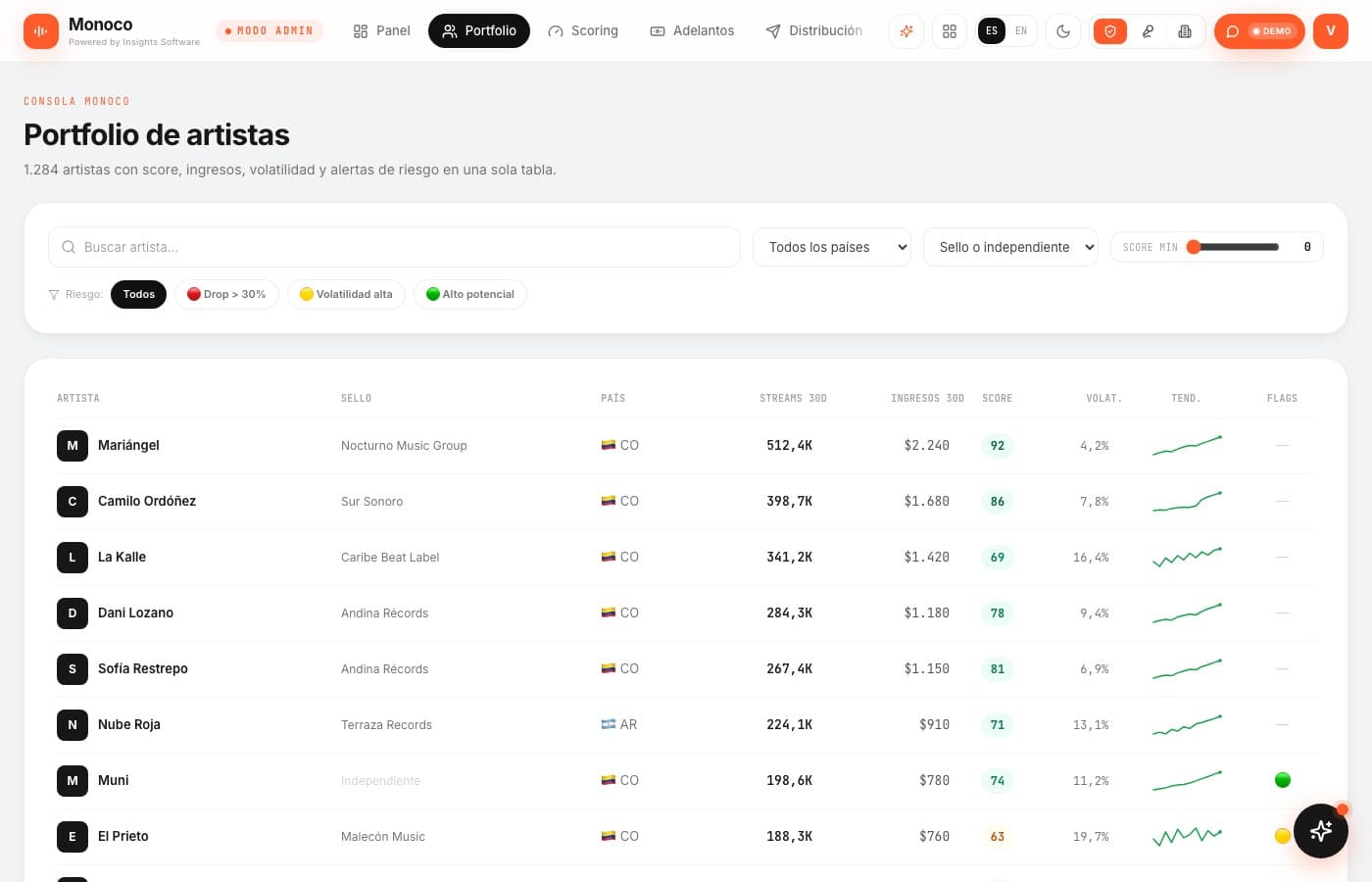Select the microphone artist role icon
The image size is (1372, 882).
1148,31
